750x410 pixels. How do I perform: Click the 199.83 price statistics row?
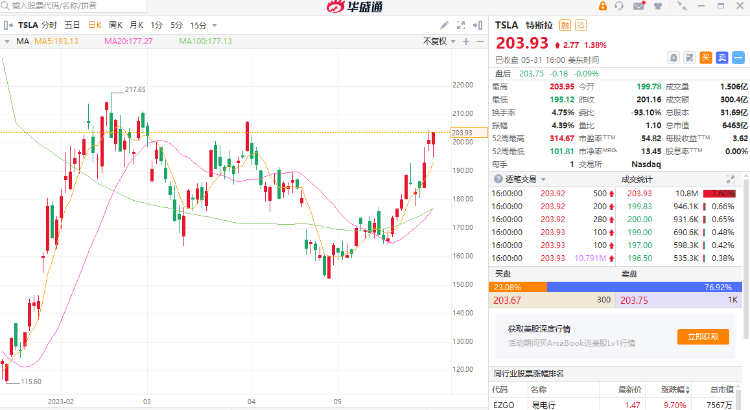click(x=680, y=206)
